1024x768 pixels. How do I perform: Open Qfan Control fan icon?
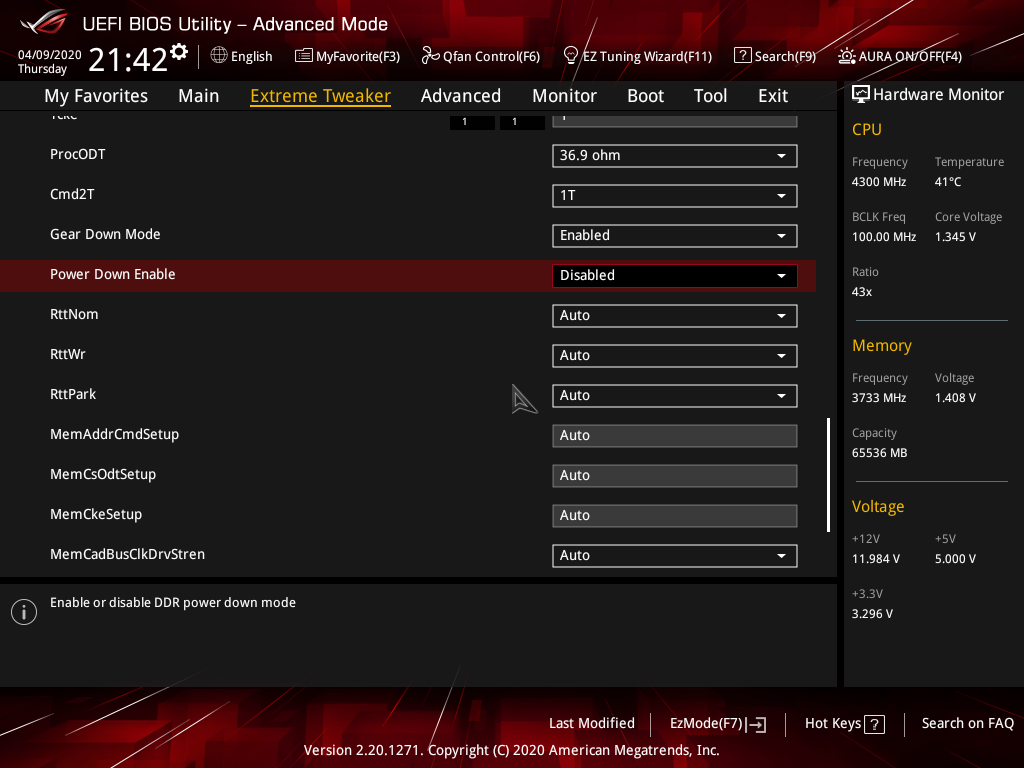click(430, 56)
